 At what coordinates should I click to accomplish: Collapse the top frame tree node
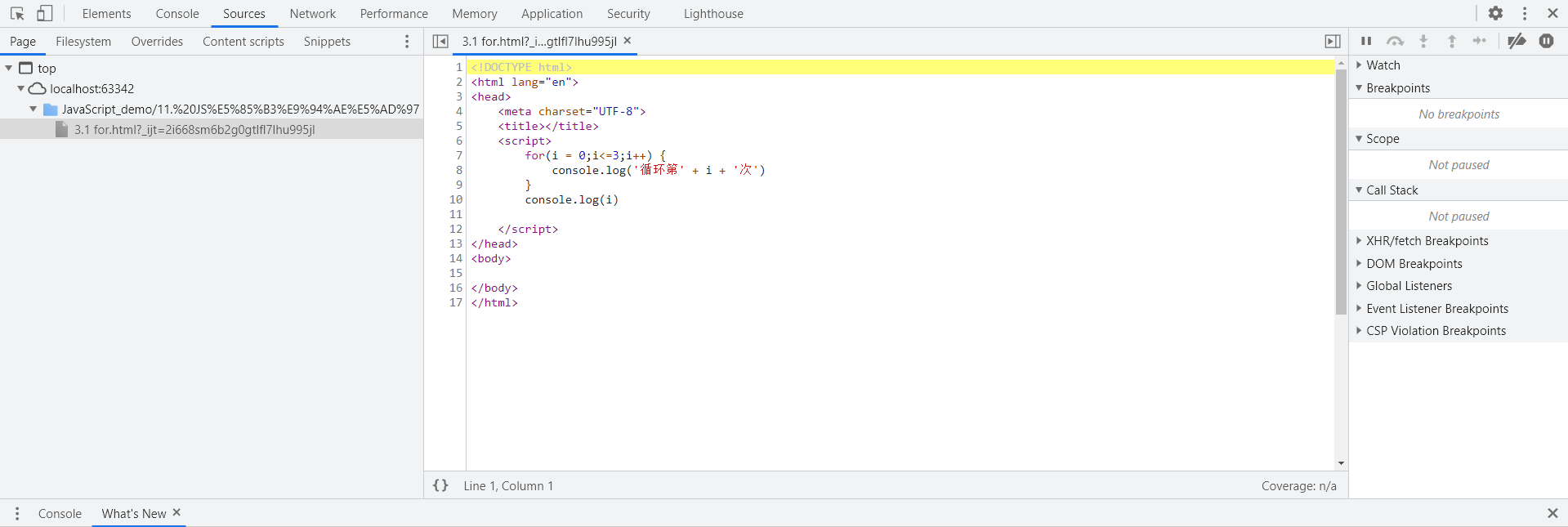[9, 68]
